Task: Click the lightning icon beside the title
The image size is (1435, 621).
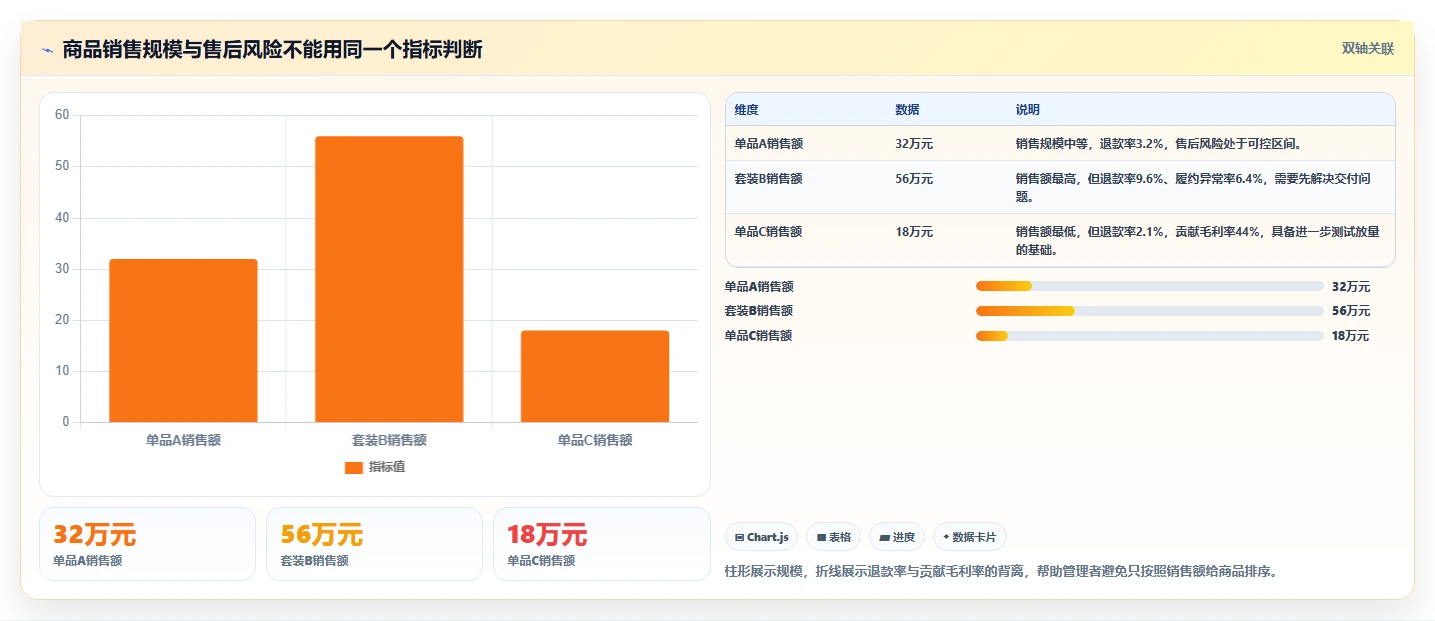Action: (47, 49)
